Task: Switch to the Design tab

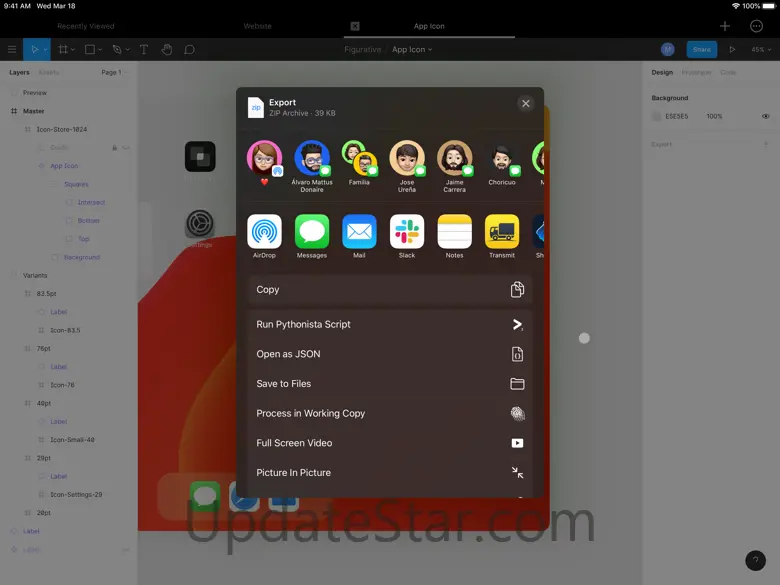Action: [662, 72]
